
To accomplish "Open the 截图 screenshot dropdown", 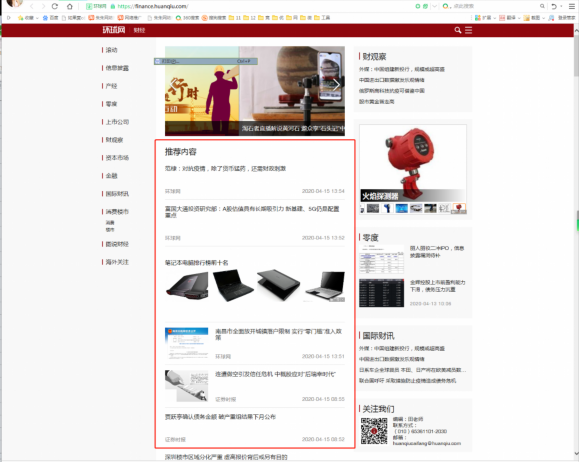I will (534, 18).
